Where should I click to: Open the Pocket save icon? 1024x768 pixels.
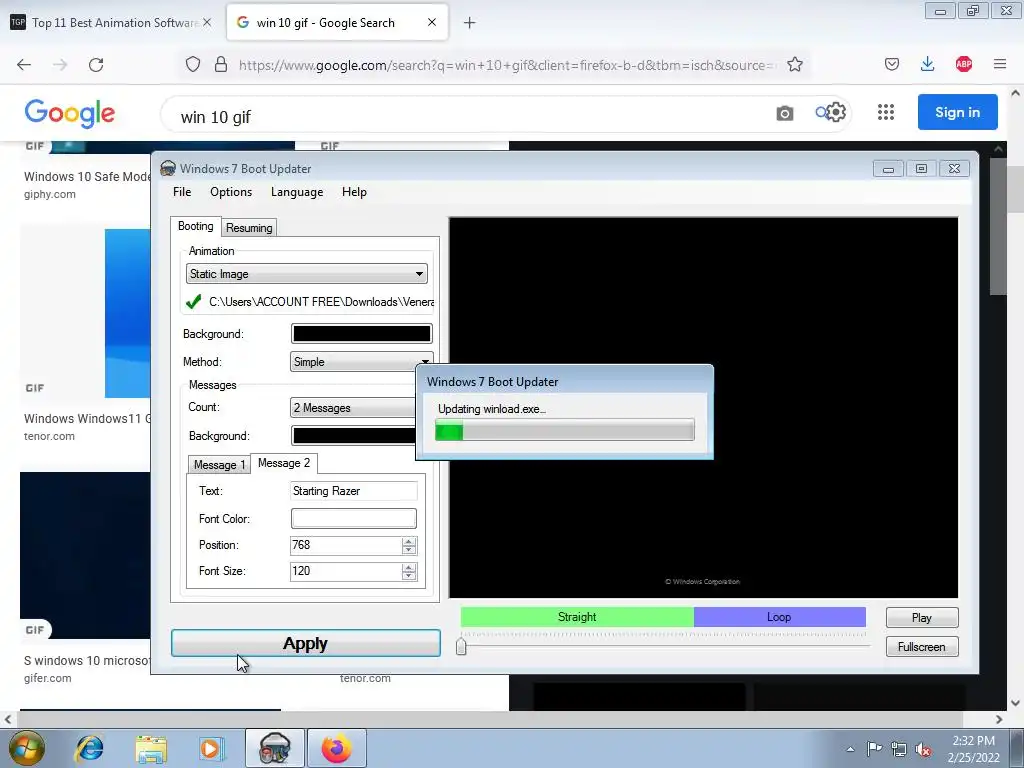coord(891,64)
